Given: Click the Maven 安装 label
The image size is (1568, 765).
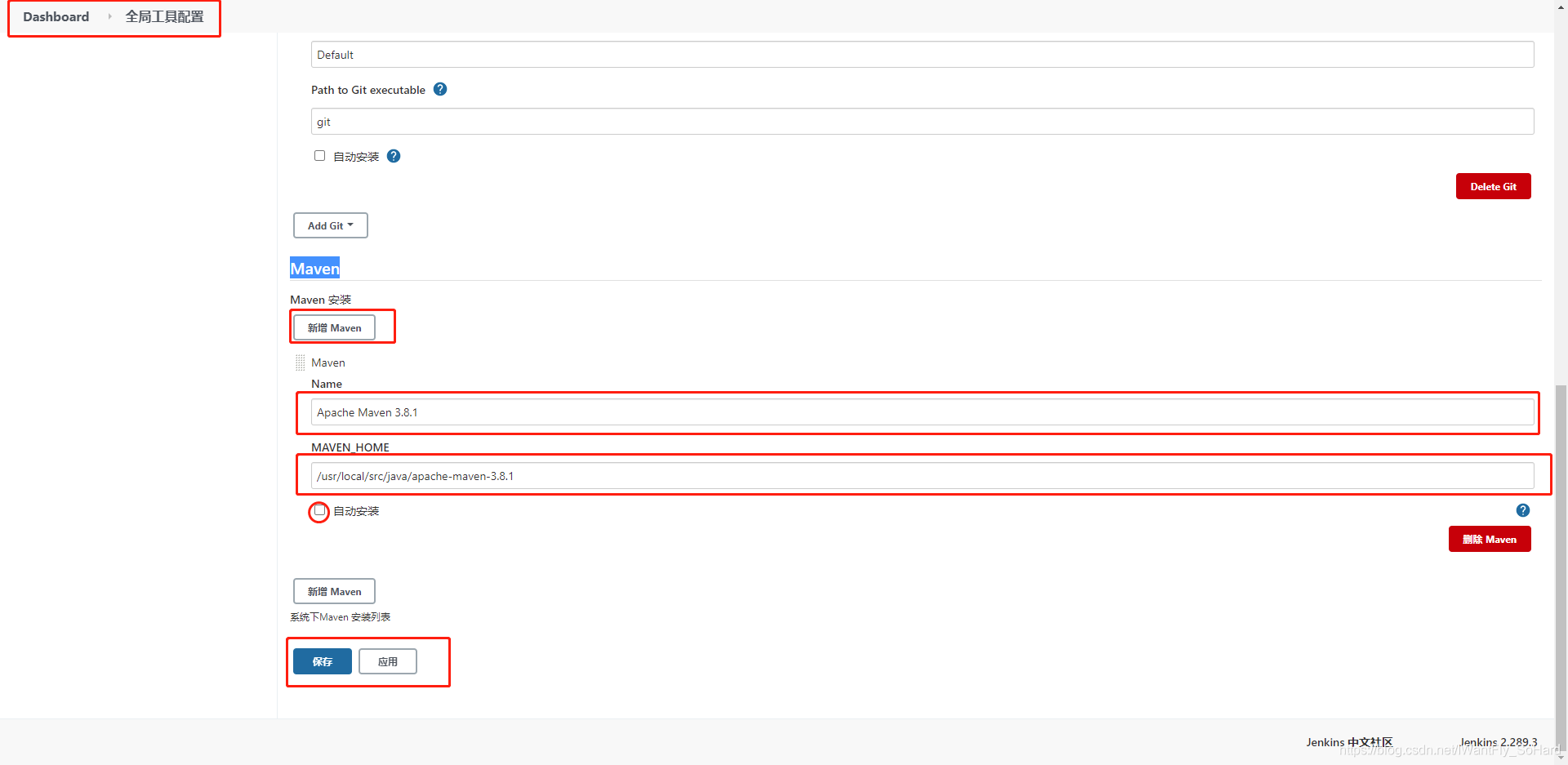Looking at the screenshot, I should (320, 300).
